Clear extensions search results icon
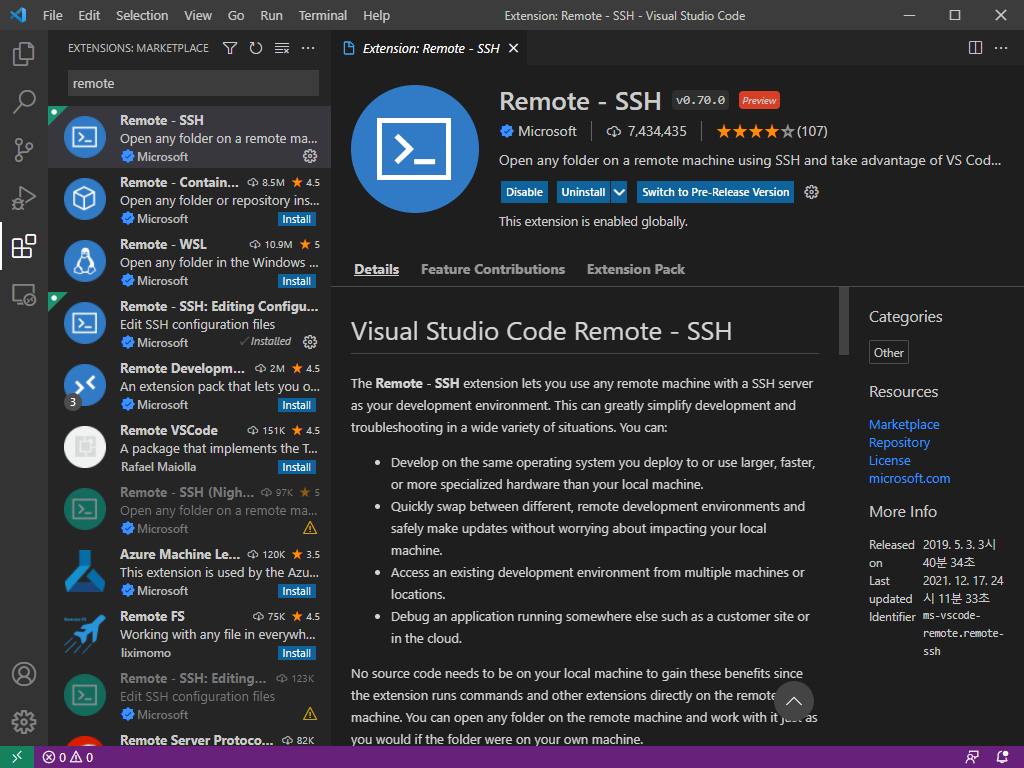The height and width of the screenshot is (768, 1024). [282, 48]
